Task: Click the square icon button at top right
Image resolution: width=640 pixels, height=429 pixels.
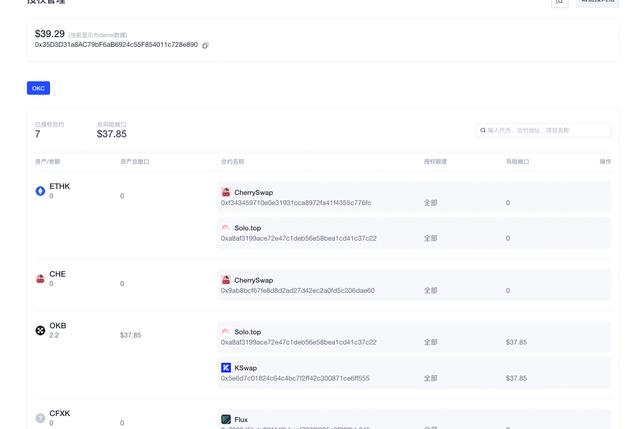Action: (560, 2)
